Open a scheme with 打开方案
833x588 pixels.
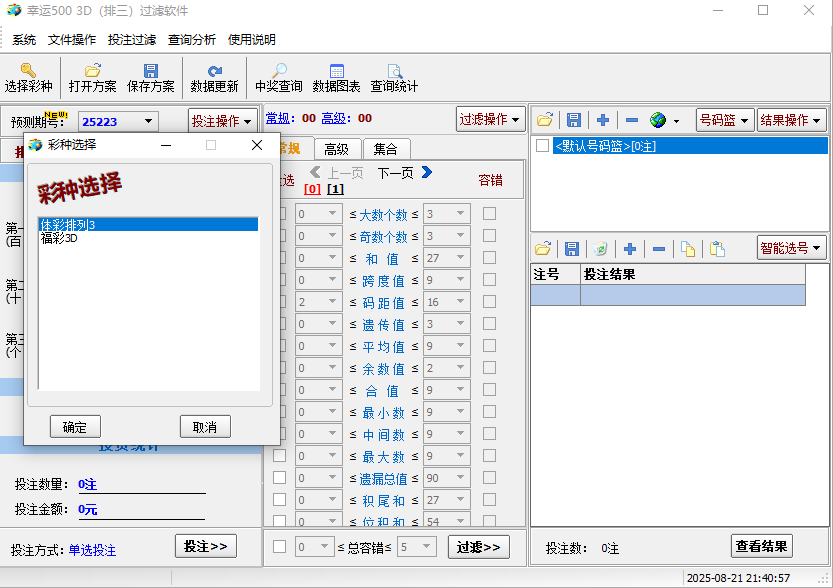(x=92, y=71)
